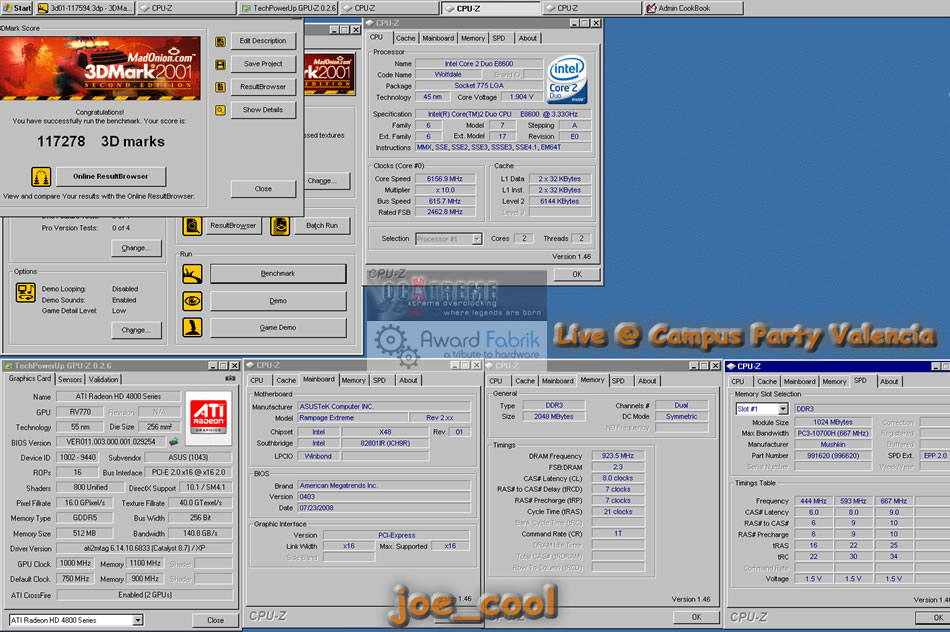Click the Intel Core 2 Duo E8600 name field

tap(479, 63)
